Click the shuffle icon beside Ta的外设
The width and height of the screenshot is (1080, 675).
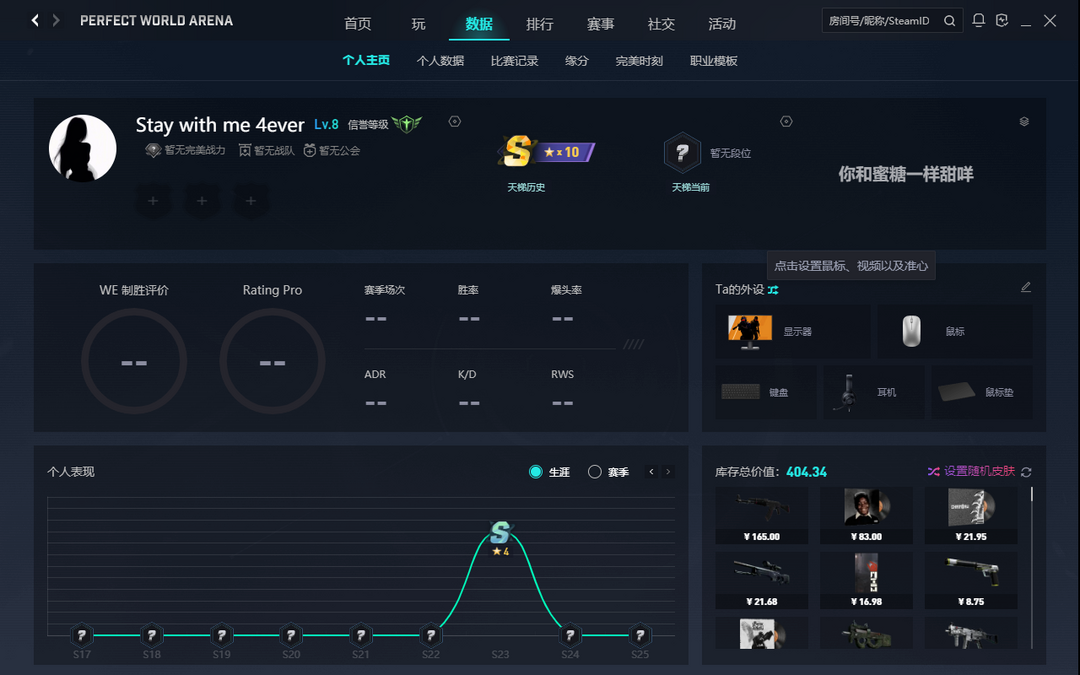(773, 290)
